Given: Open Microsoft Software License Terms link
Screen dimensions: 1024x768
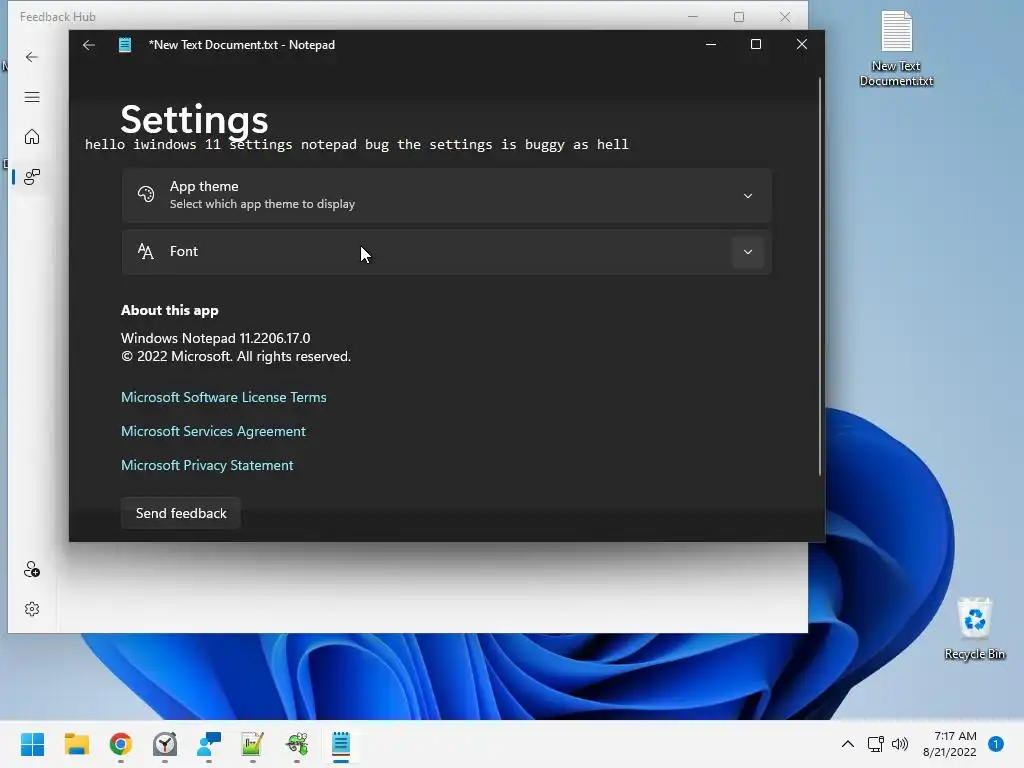Looking at the screenshot, I should click(223, 397).
